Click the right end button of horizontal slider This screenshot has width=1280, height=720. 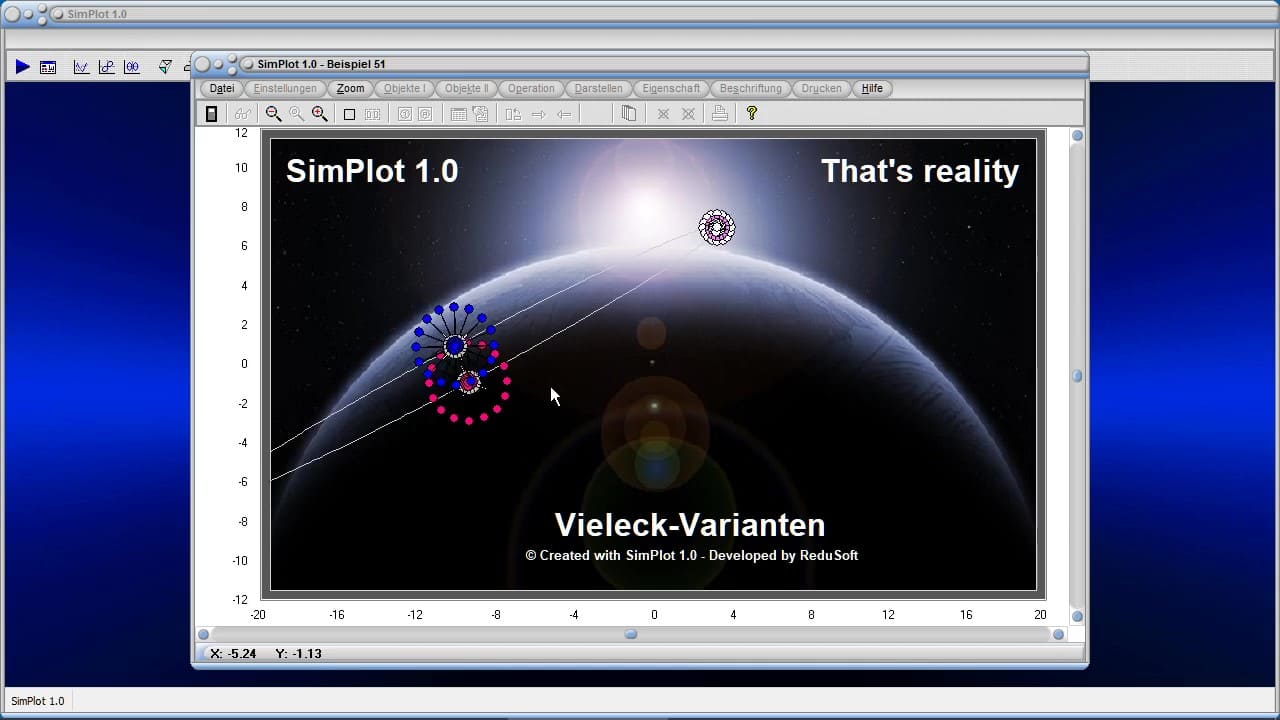(1058, 634)
